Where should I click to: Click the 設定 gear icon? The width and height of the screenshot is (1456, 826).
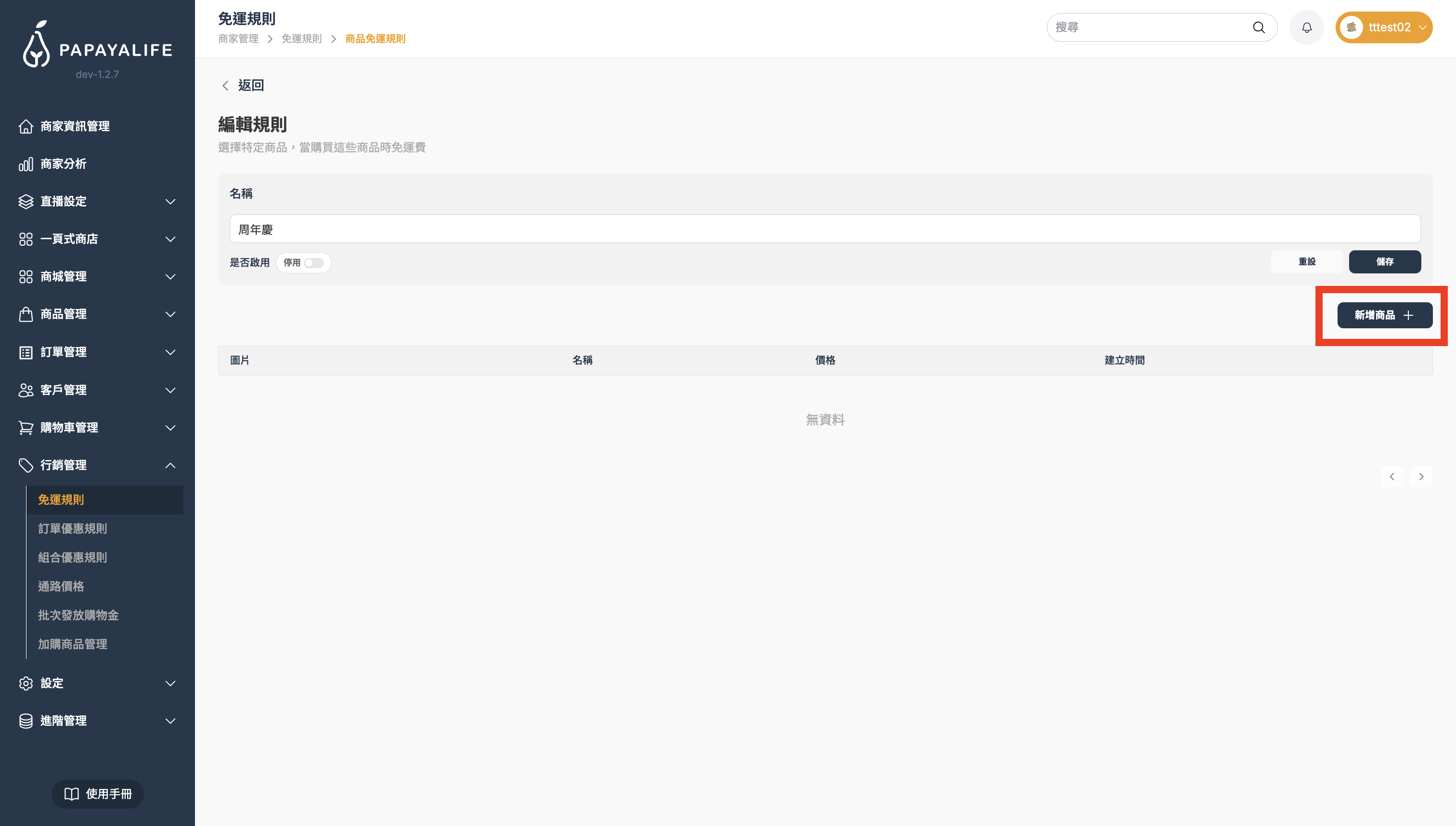pyautogui.click(x=26, y=683)
